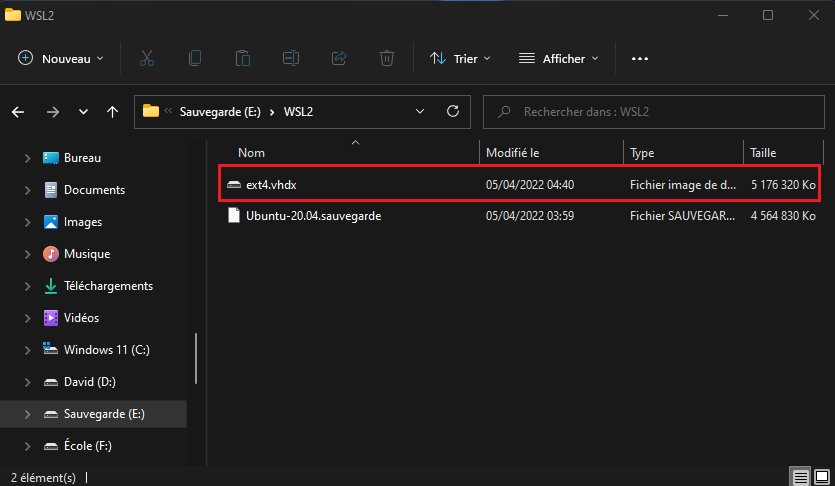Click Sauvegarde (E:) in address bar
Viewport: 835px width, 486px height.
(220, 112)
